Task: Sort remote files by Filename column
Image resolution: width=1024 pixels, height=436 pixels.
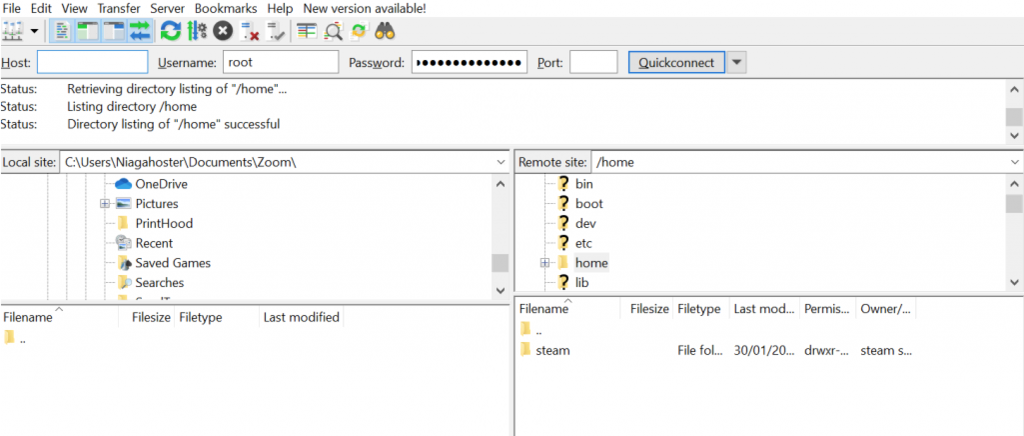Action: point(568,309)
